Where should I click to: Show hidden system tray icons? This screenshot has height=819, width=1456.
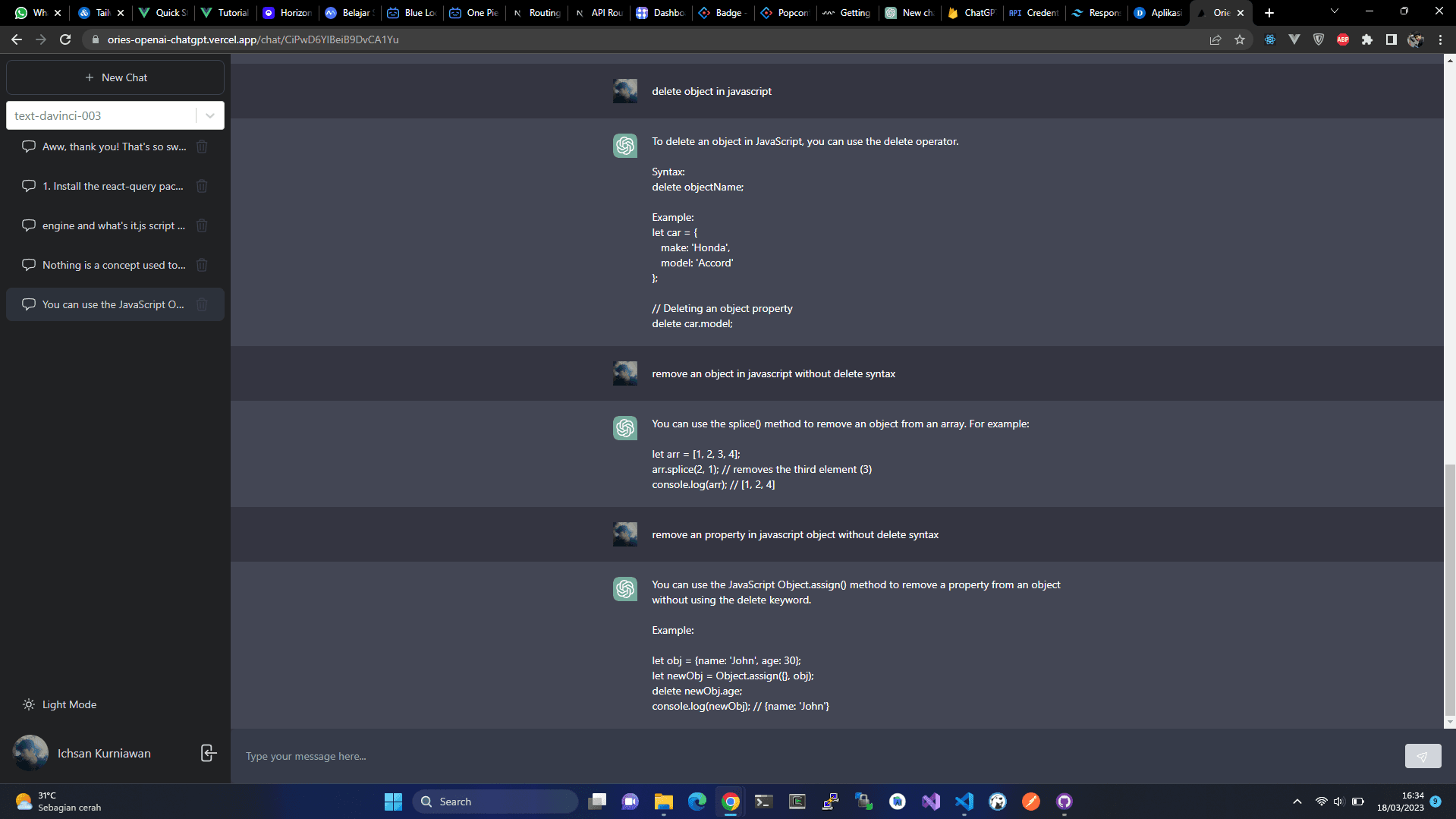(x=1297, y=802)
